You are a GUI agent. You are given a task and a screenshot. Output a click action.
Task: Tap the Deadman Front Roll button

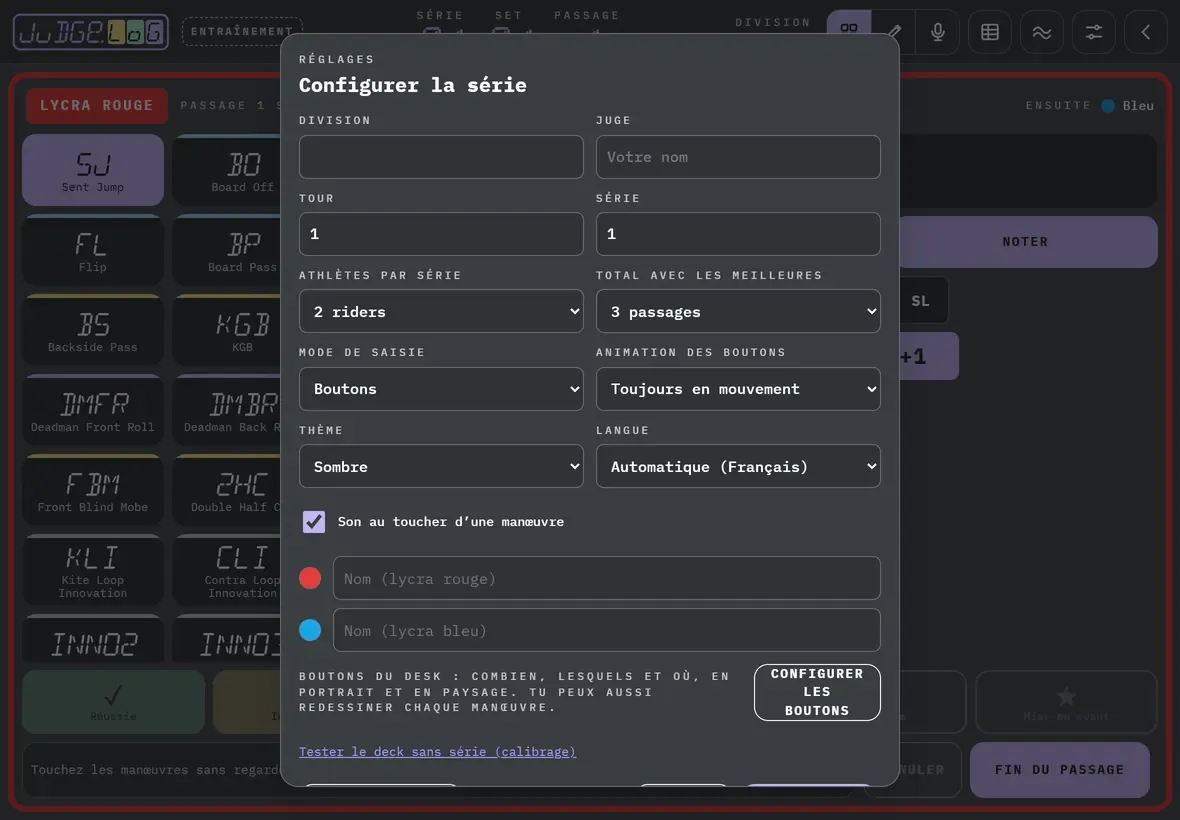point(93,411)
